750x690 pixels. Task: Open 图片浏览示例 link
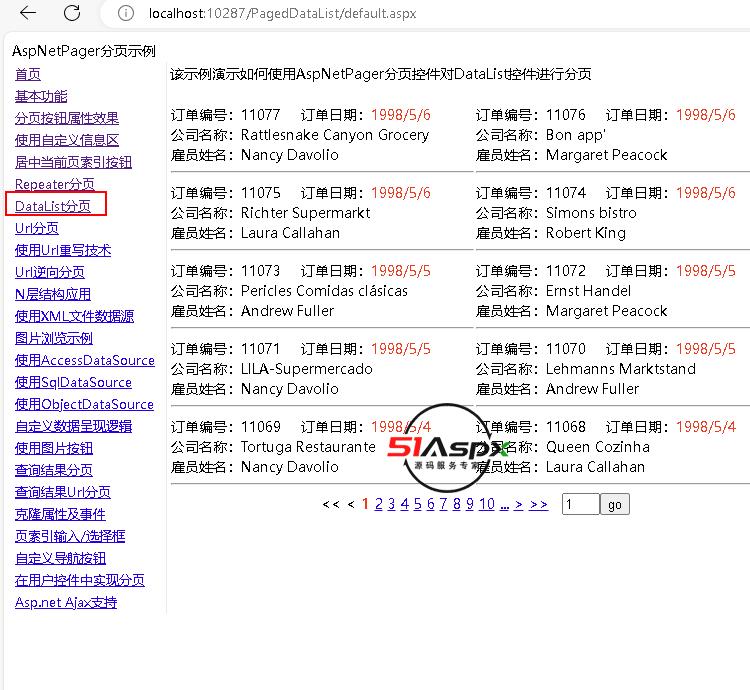[54, 338]
